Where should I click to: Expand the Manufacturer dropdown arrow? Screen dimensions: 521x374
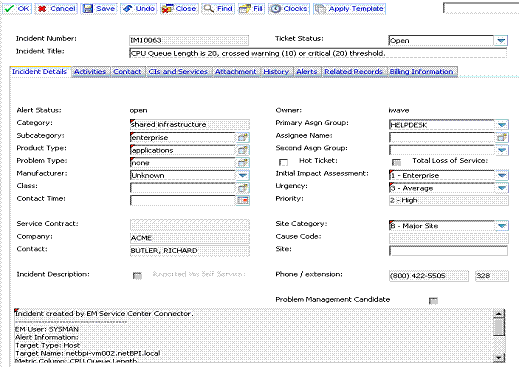coord(243,175)
